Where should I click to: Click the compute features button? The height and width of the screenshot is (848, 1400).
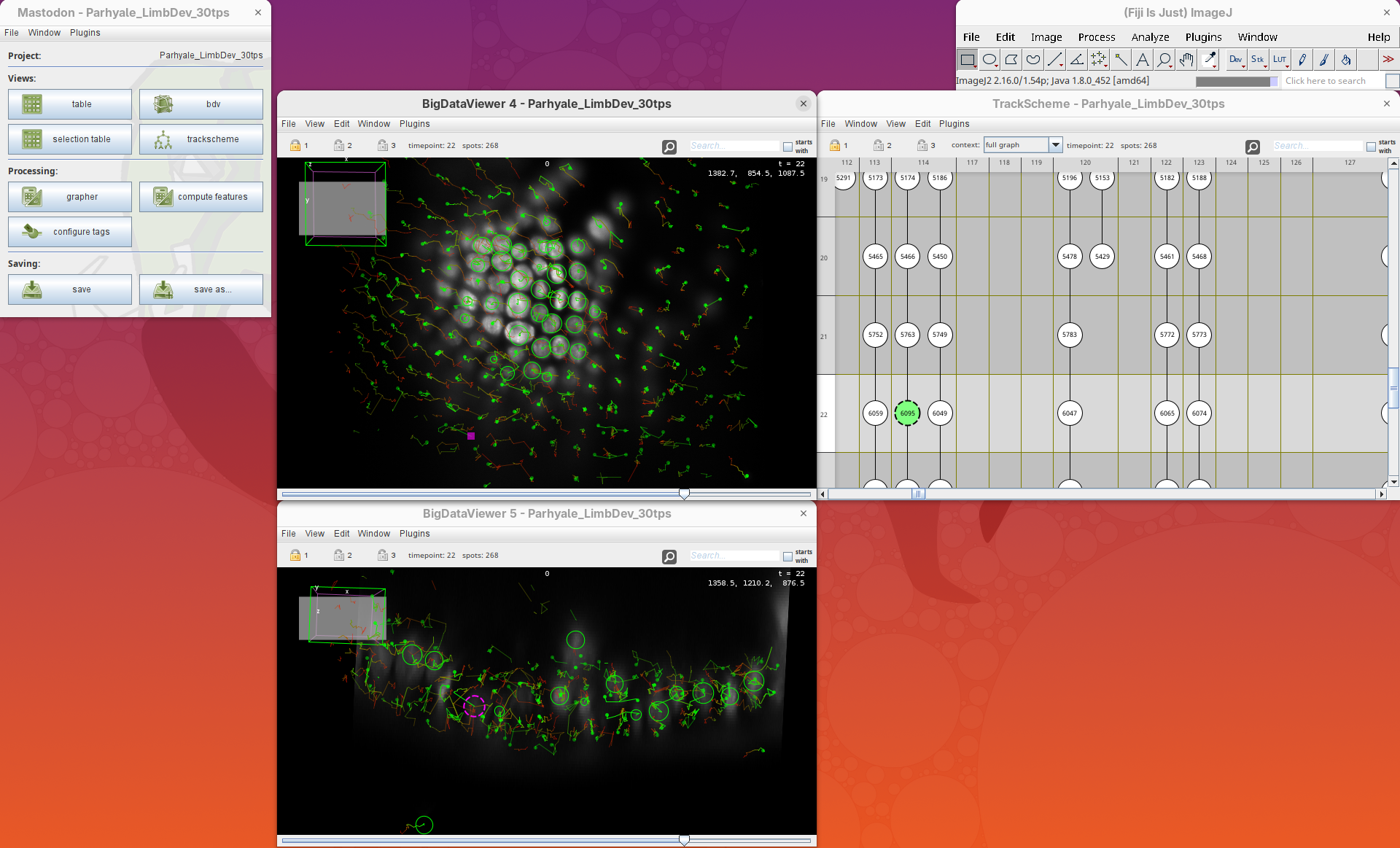201,197
